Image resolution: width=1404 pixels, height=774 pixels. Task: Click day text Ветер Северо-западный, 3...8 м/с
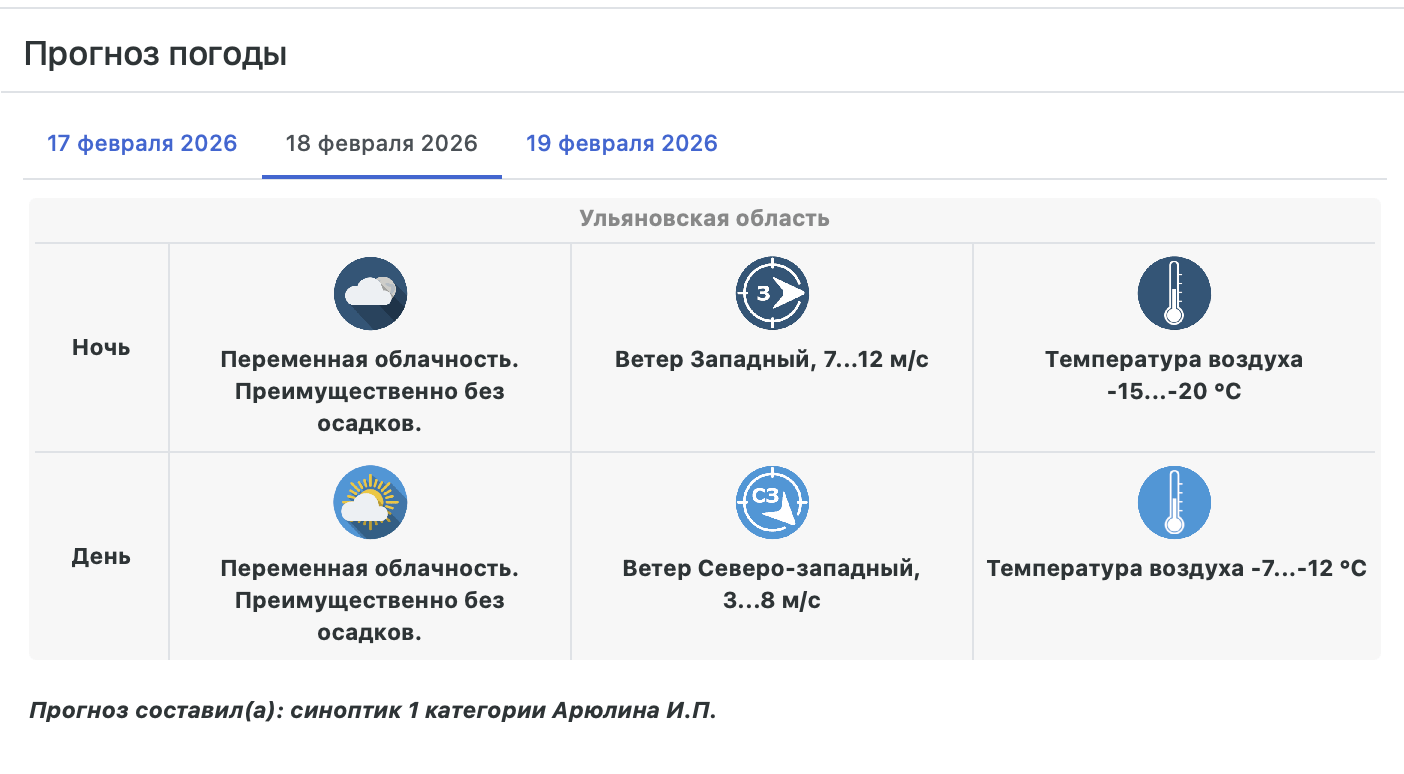click(x=772, y=584)
